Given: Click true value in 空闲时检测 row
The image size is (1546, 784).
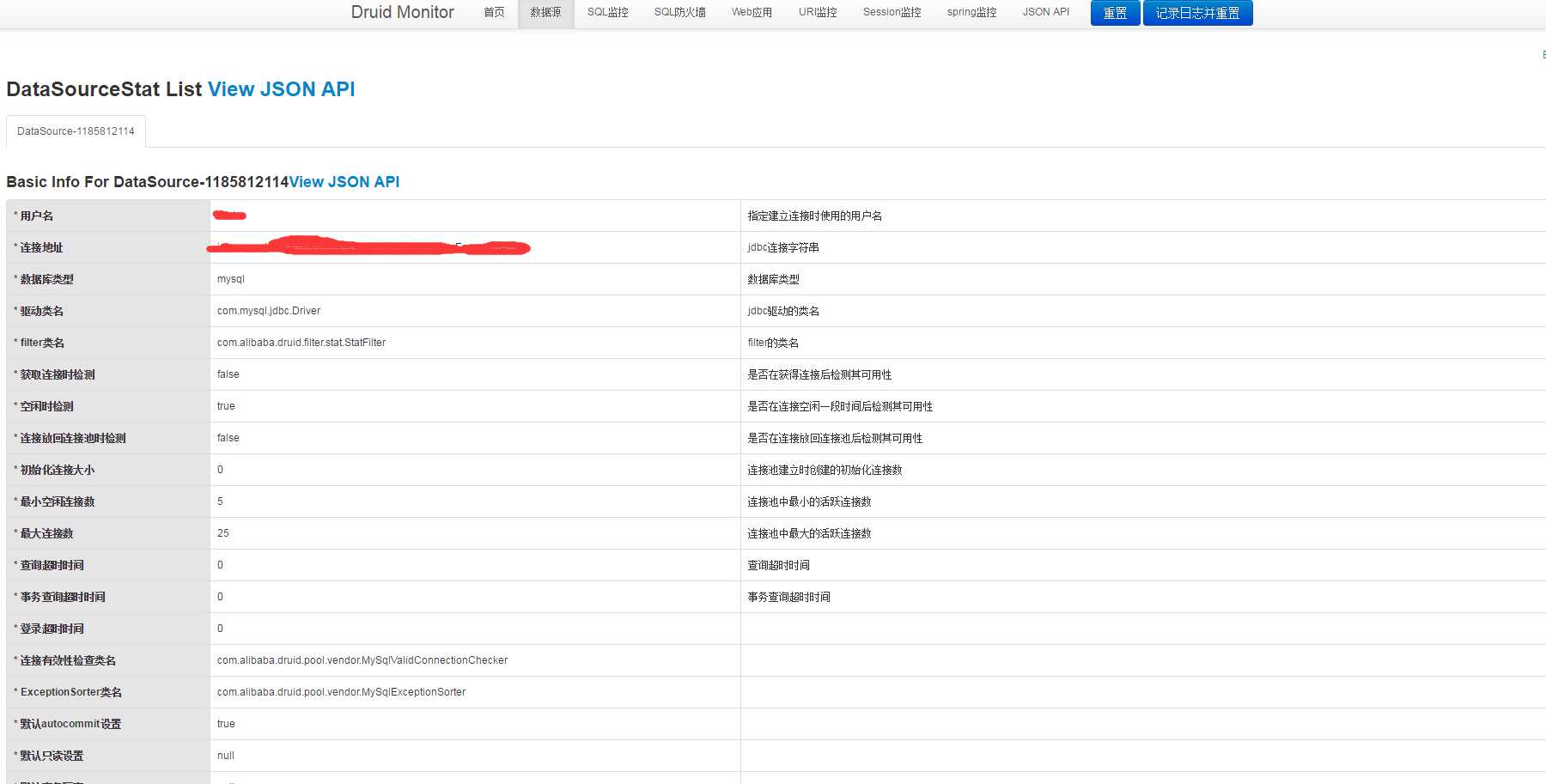Looking at the screenshot, I should 226,406.
